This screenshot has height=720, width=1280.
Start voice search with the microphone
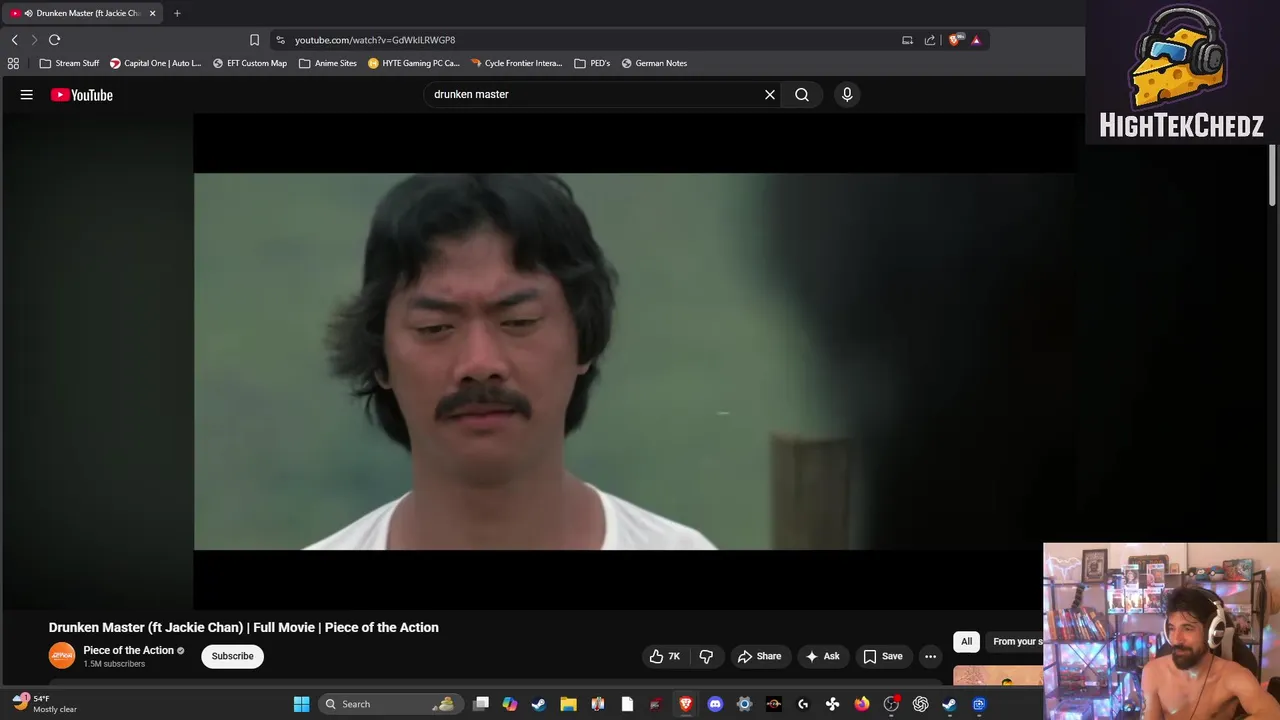[x=847, y=94]
